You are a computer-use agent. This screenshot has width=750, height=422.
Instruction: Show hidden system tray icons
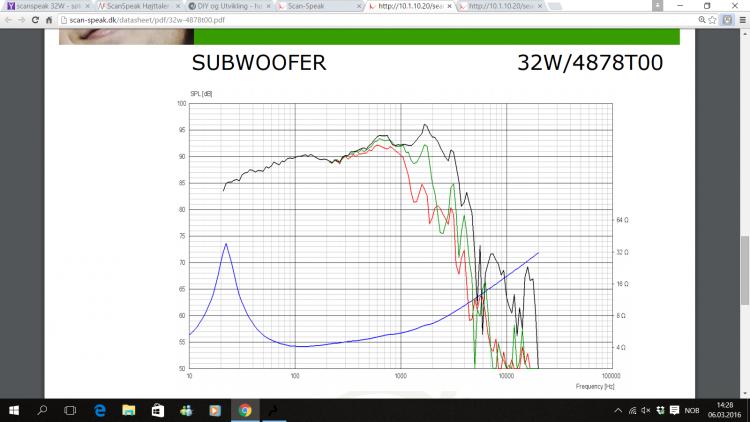click(618, 411)
